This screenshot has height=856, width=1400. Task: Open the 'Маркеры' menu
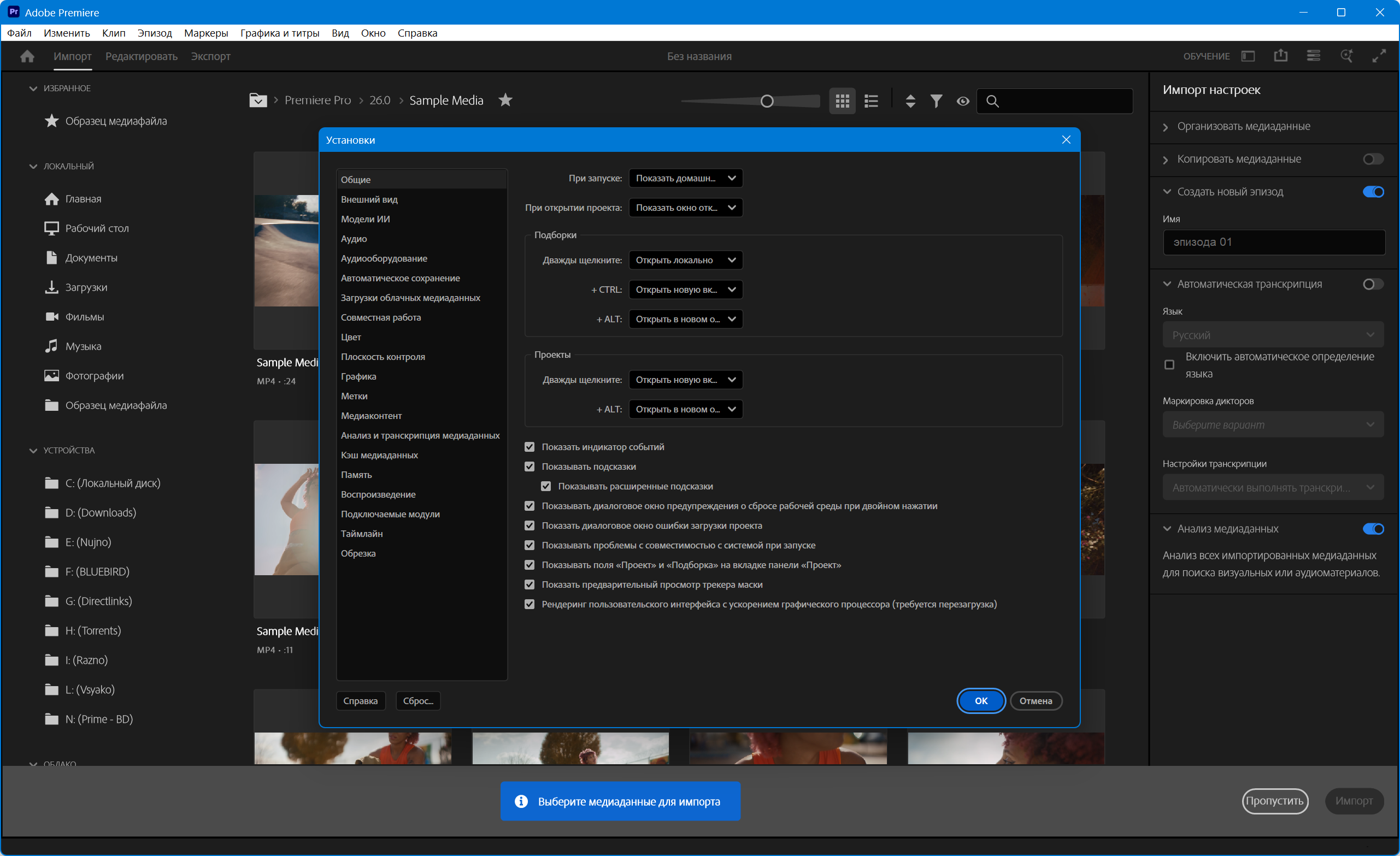tap(205, 33)
